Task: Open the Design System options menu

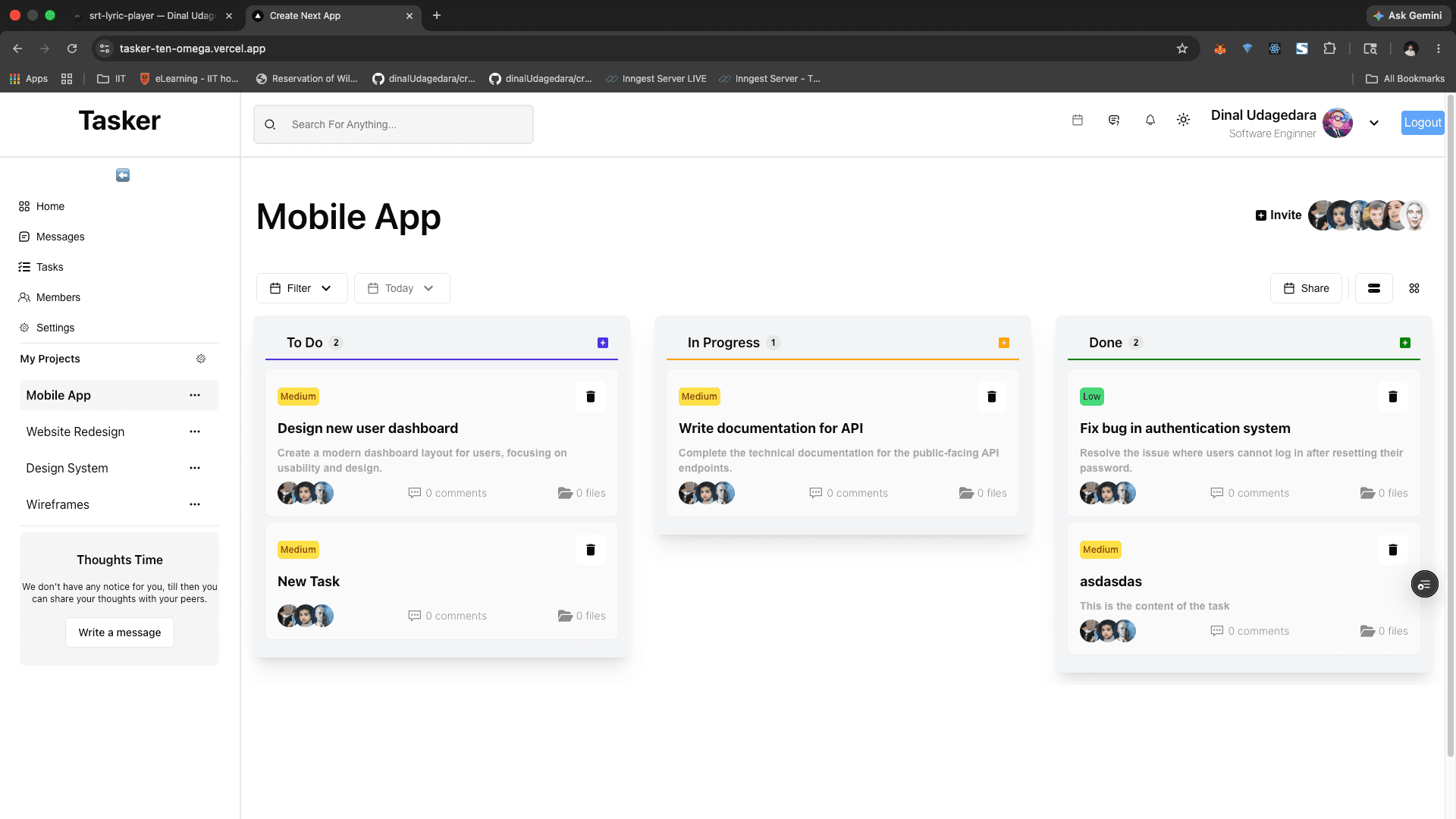Action: [195, 468]
